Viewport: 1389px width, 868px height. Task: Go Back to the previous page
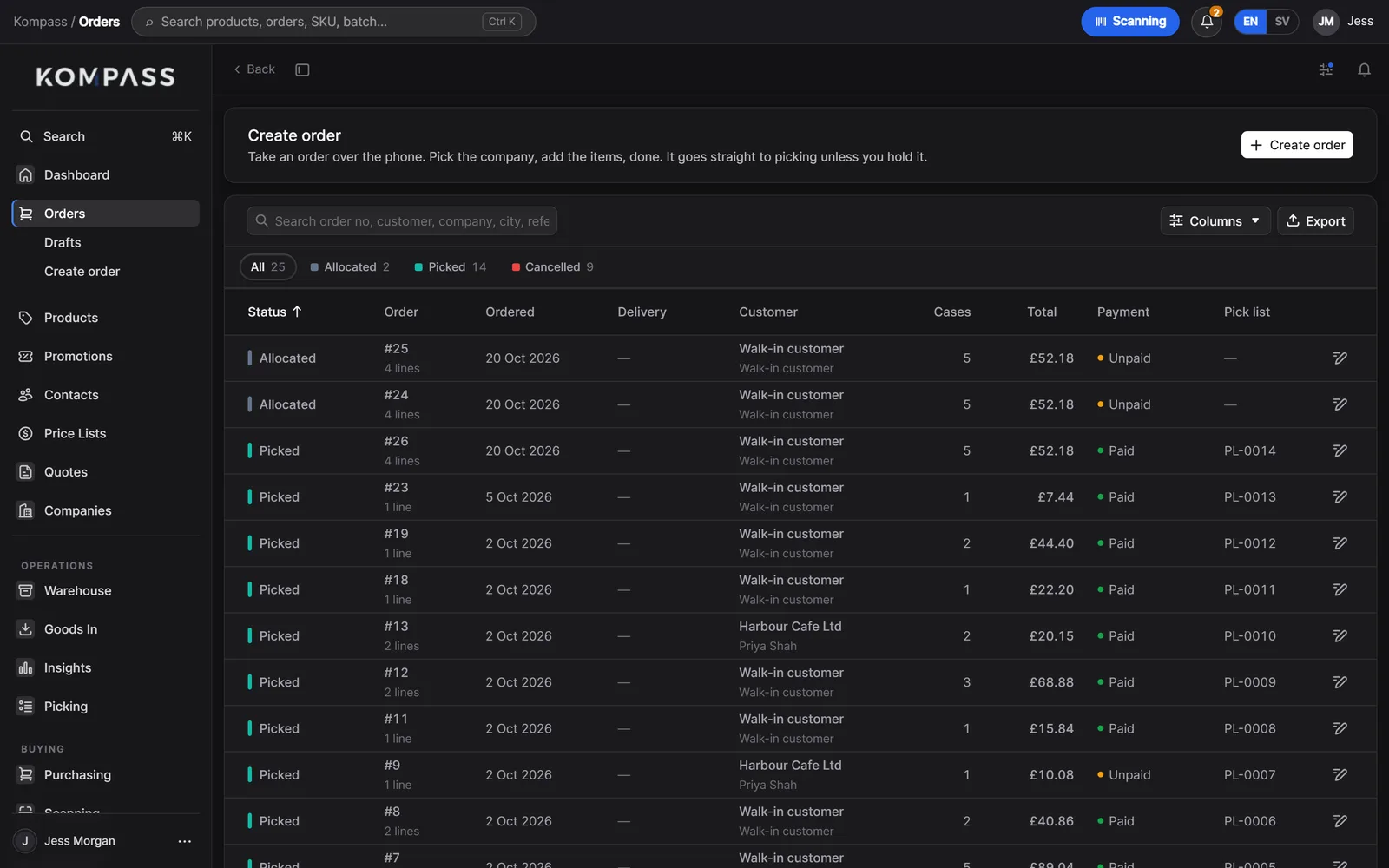click(x=253, y=69)
